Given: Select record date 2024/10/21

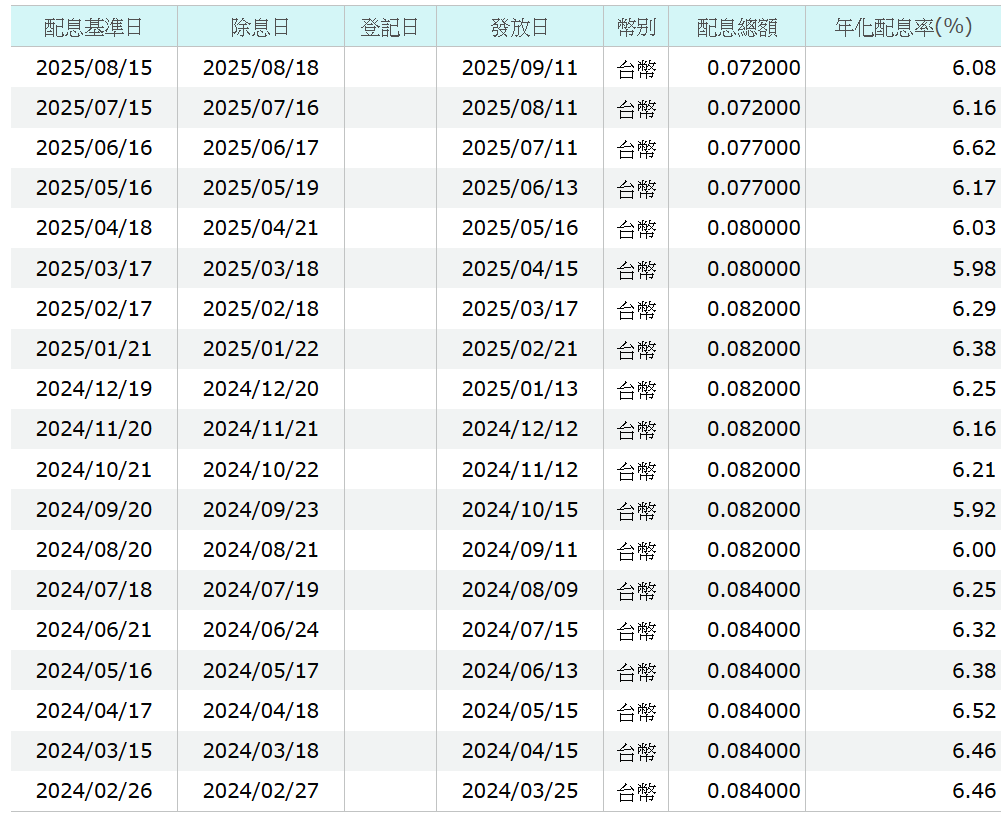Looking at the screenshot, I should click(x=94, y=470).
